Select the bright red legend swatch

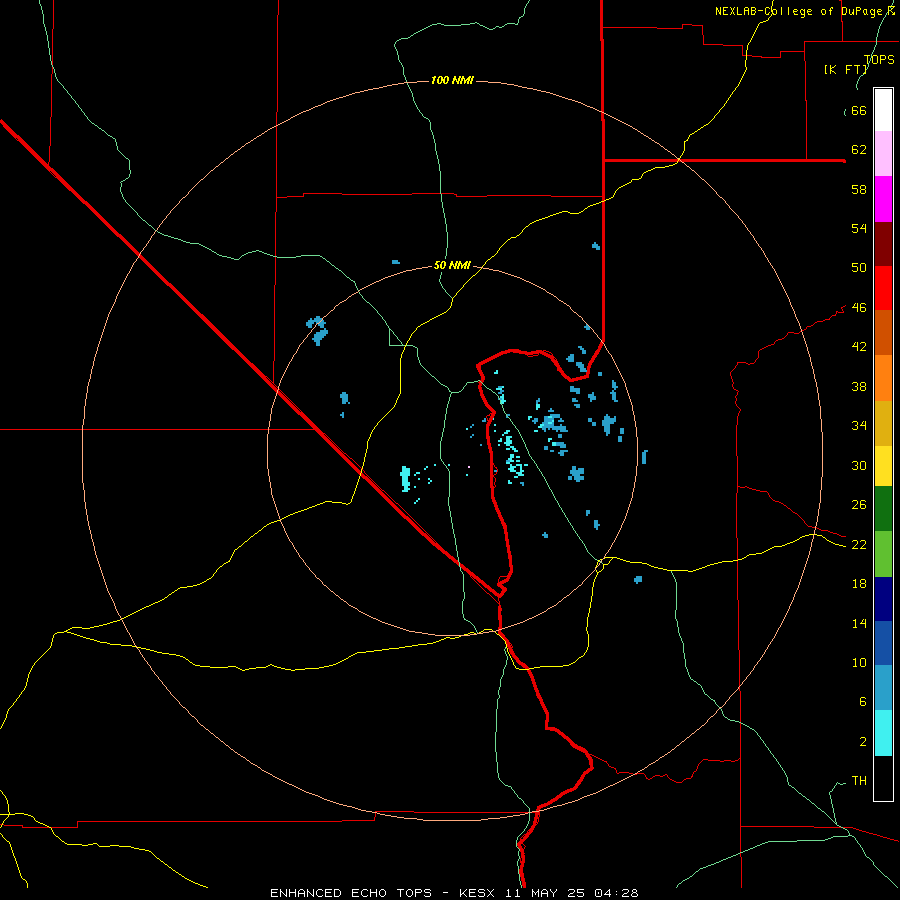pyautogui.click(x=883, y=288)
